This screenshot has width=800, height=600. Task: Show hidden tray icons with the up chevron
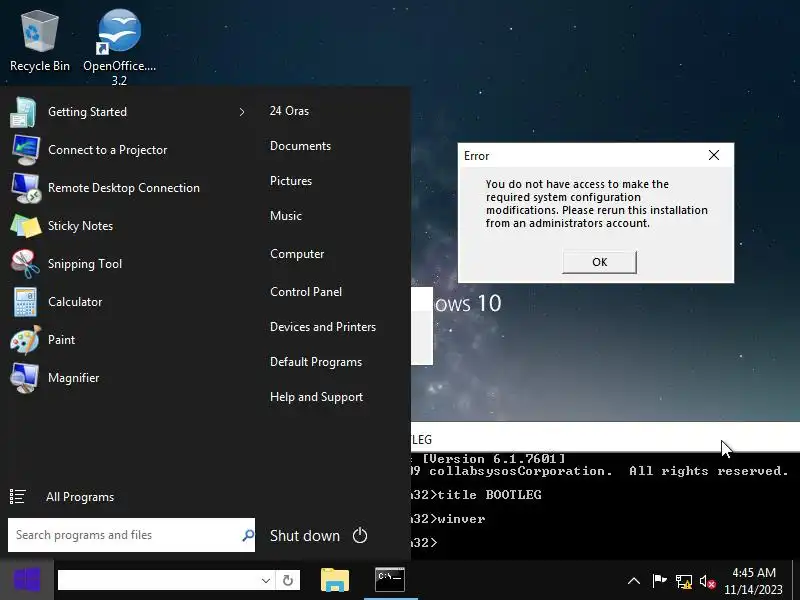click(x=634, y=581)
